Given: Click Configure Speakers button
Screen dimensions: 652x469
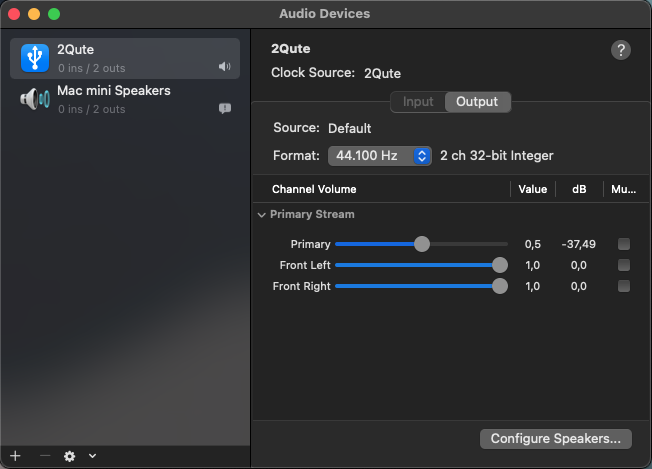Looking at the screenshot, I should (556, 439).
